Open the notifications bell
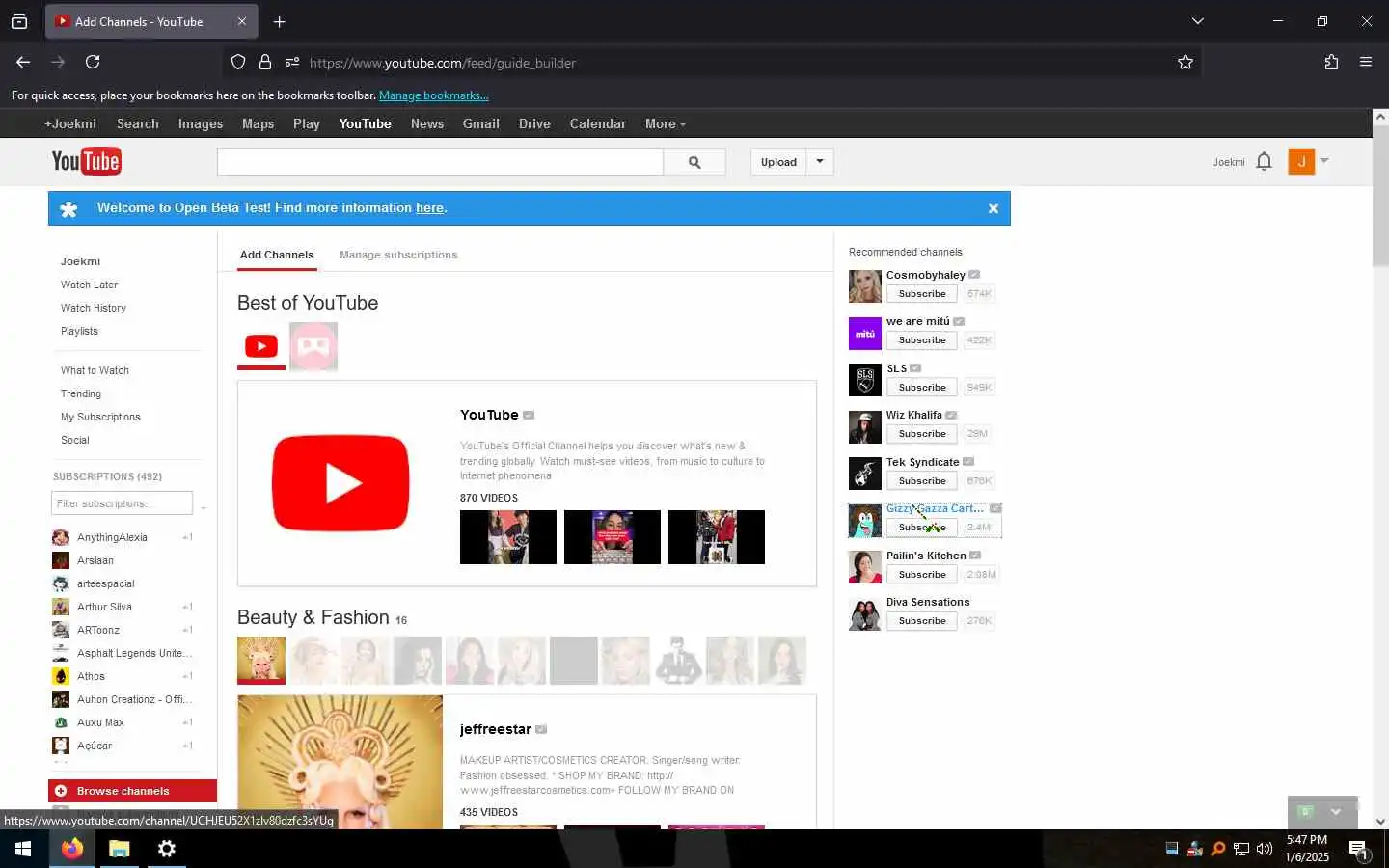This screenshot has height=868, width=1389. pyautogui.click(x=1264, y=162)
